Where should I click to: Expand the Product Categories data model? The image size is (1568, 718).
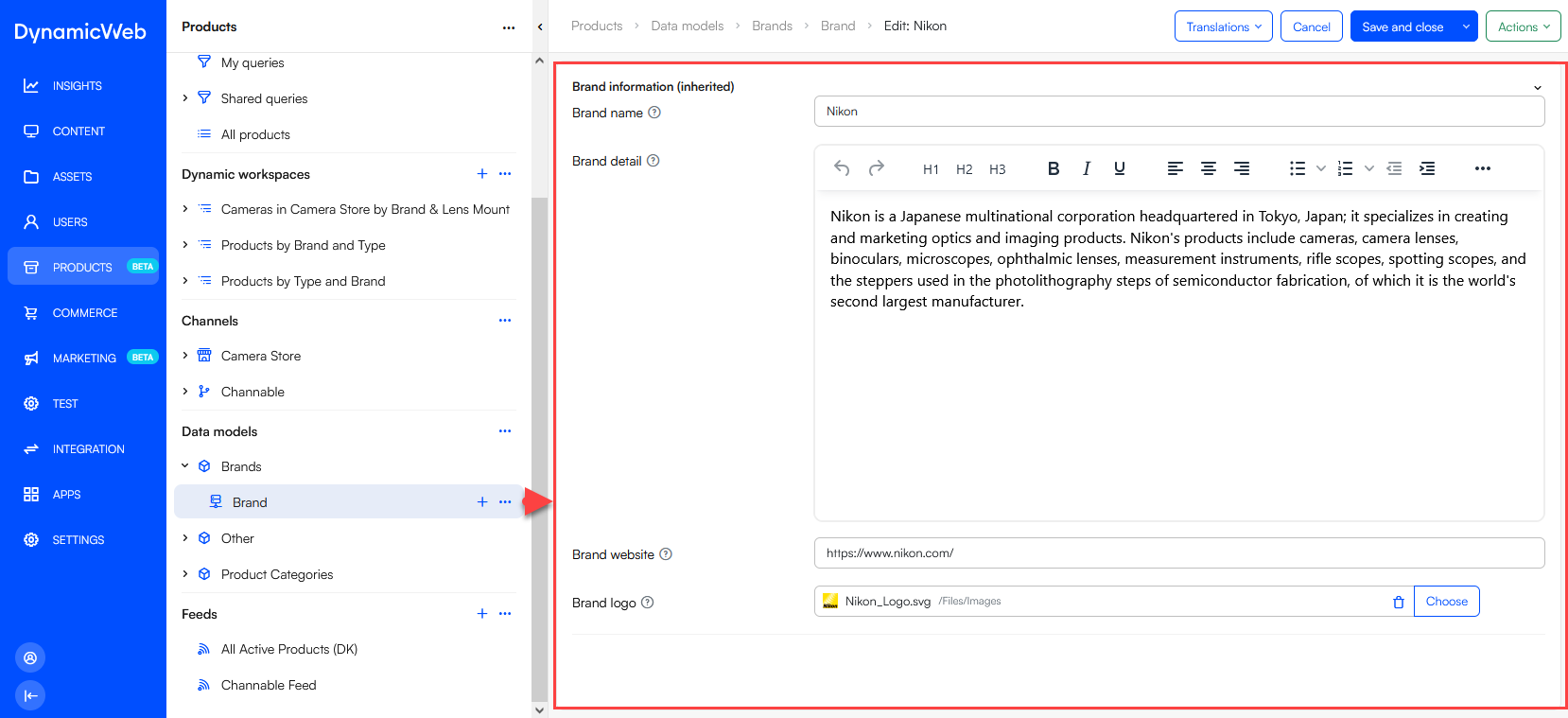point(185,574)
